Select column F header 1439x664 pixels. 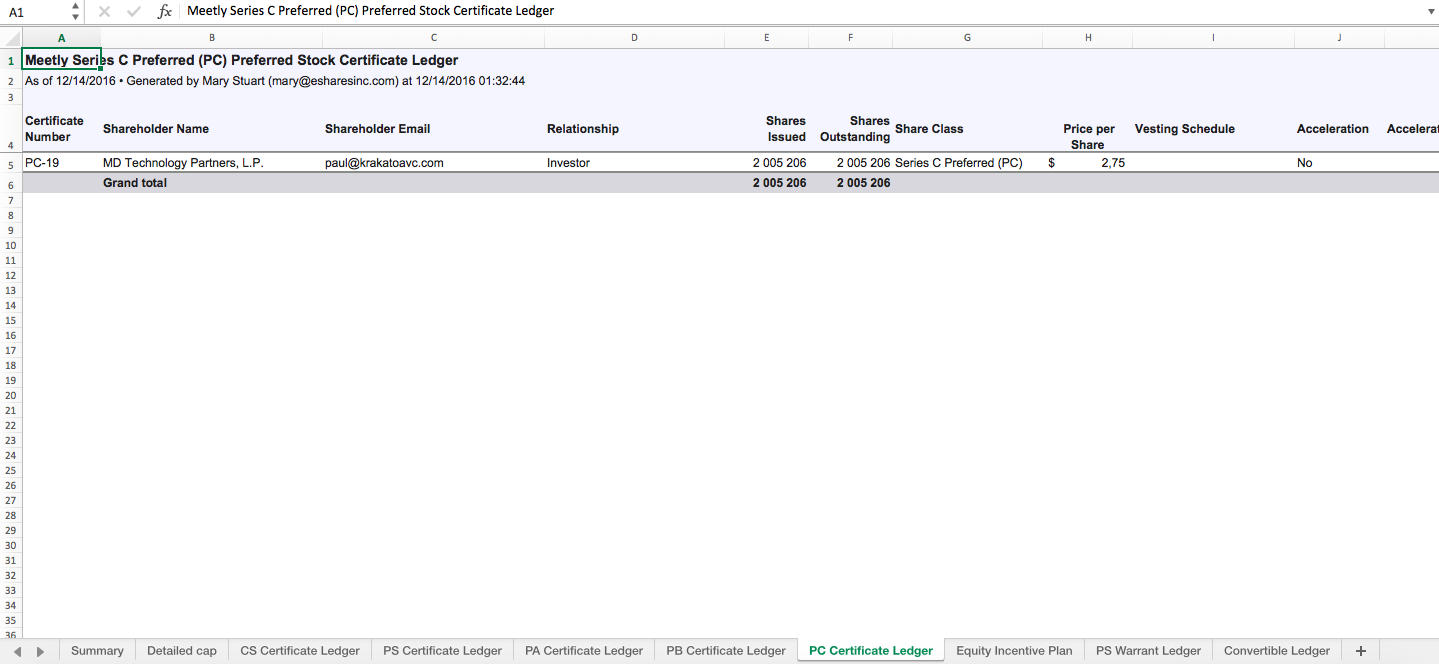850,38
